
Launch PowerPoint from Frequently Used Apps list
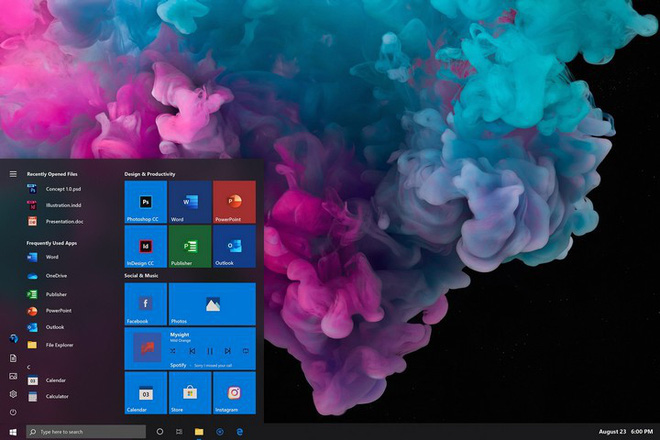50,311
